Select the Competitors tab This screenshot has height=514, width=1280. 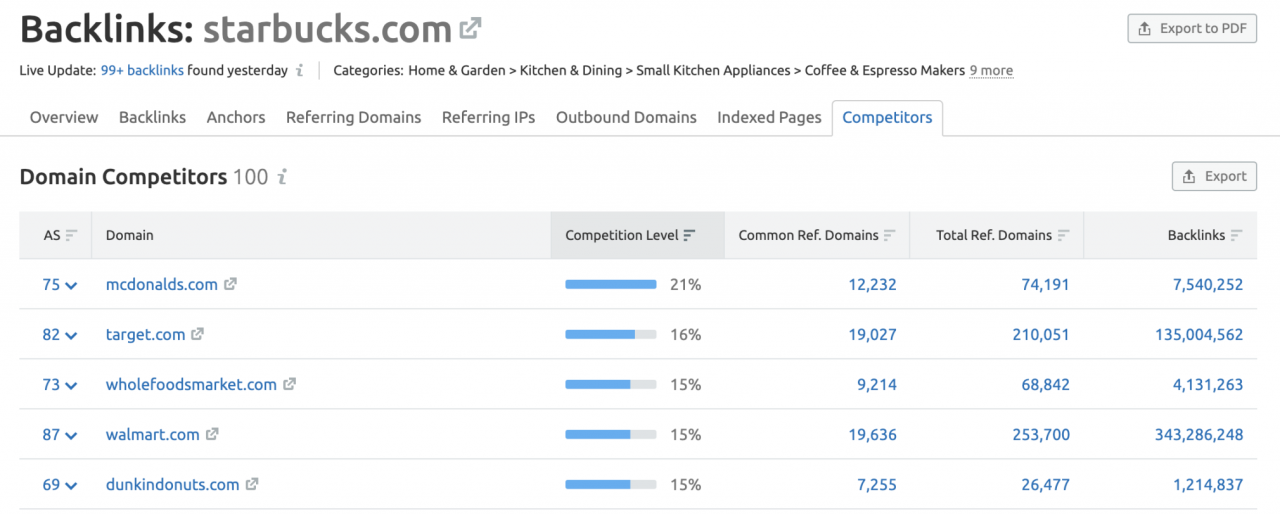click(x=887, y=117)
